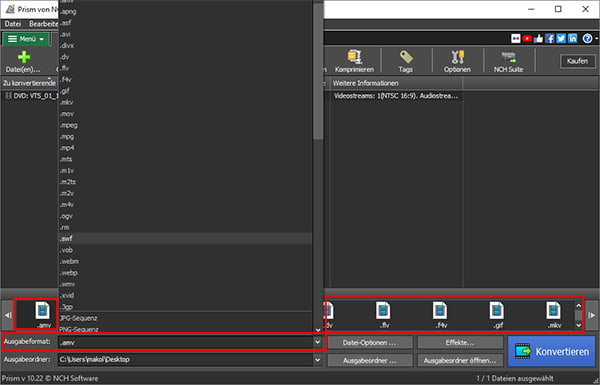Click right arrow of format strip
The height and width of the screenshot is (385, 600).
pyautogui.click(x=592, y=315)
